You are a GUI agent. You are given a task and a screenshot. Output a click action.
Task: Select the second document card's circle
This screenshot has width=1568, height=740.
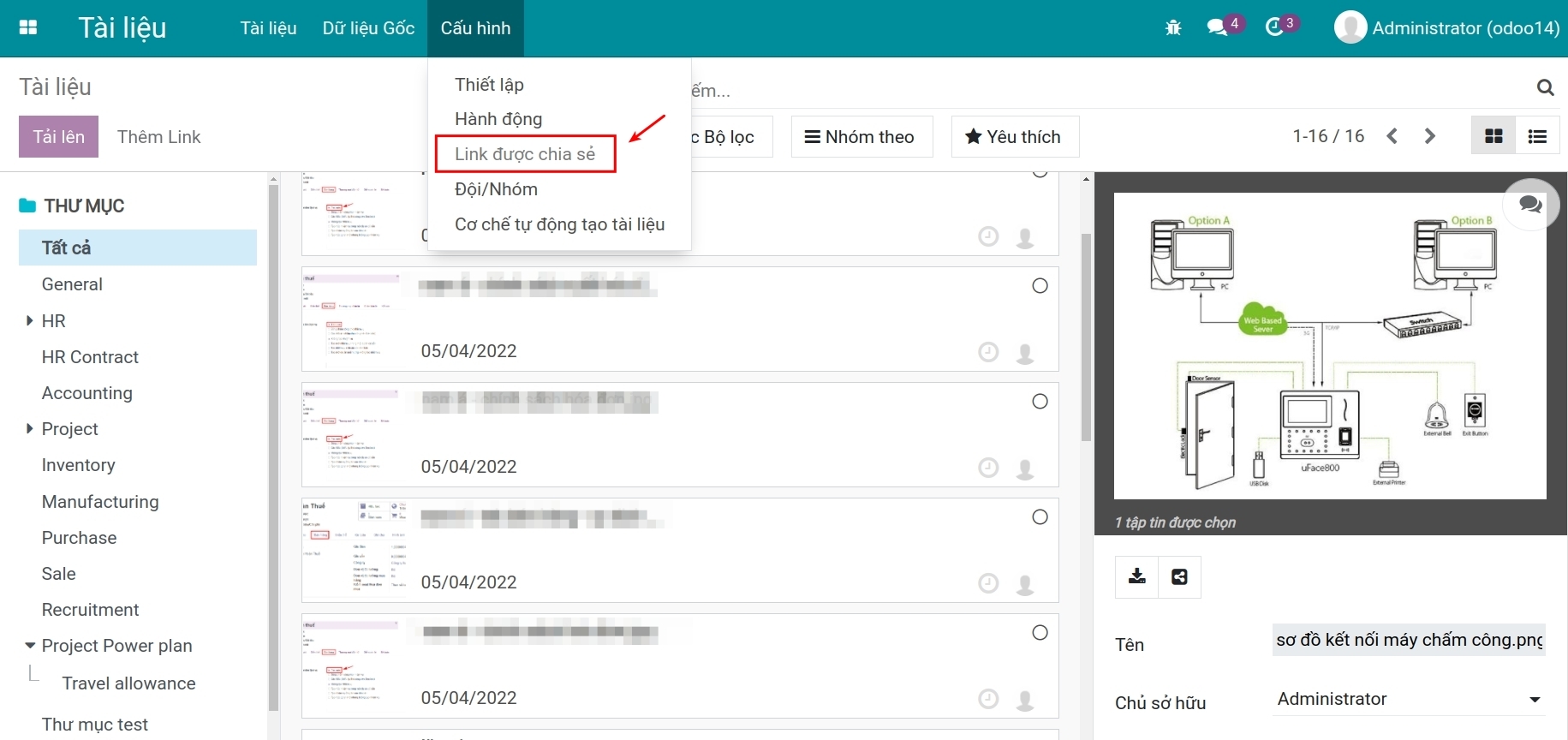click(1040, 286)
